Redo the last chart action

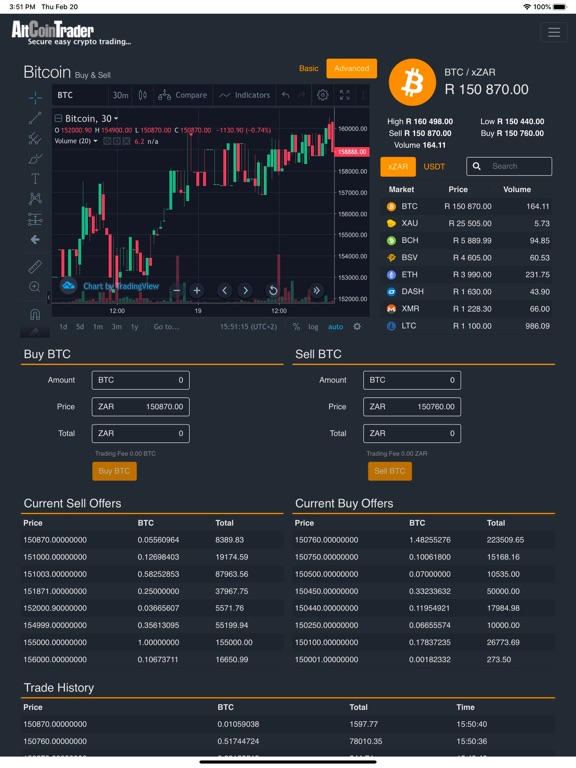pos(302,95)
